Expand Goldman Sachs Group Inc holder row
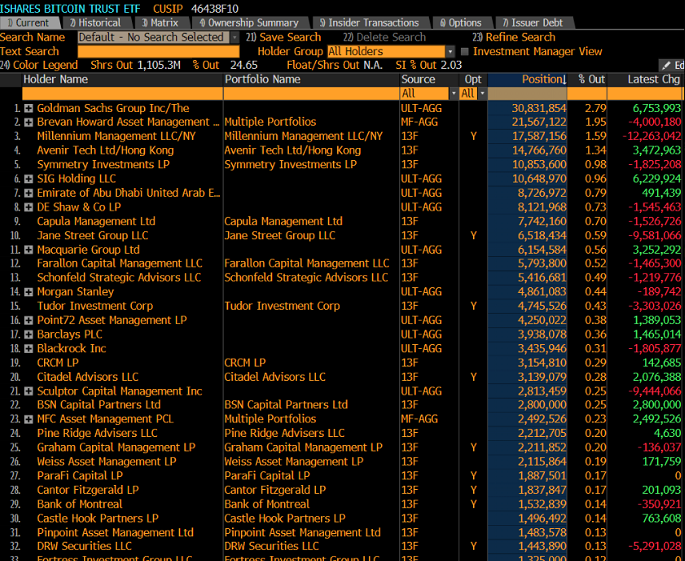This screenshot has width=685, height=561. coord(28,108)
